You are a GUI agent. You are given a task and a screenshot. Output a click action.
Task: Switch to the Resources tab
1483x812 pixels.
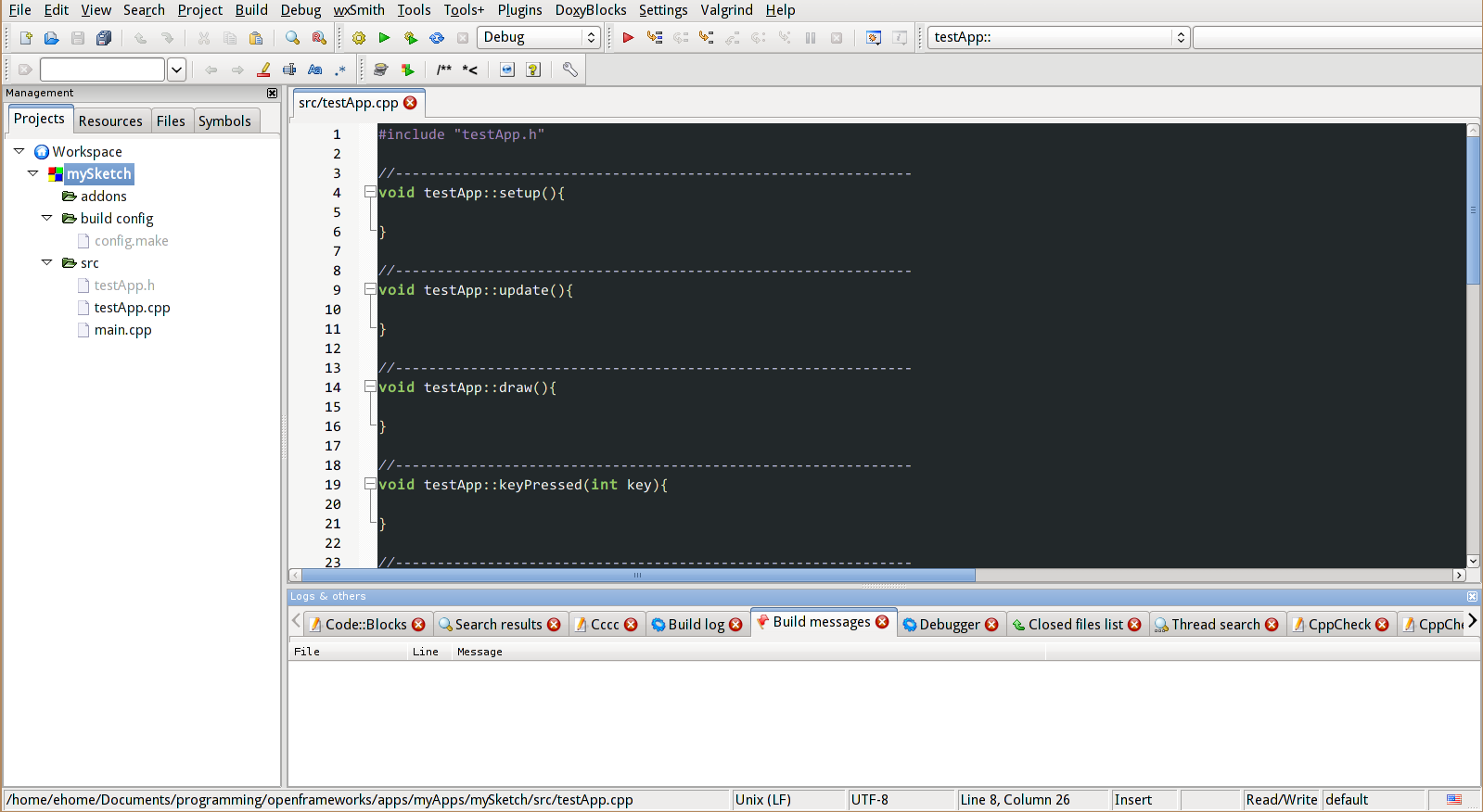point(110,121)
